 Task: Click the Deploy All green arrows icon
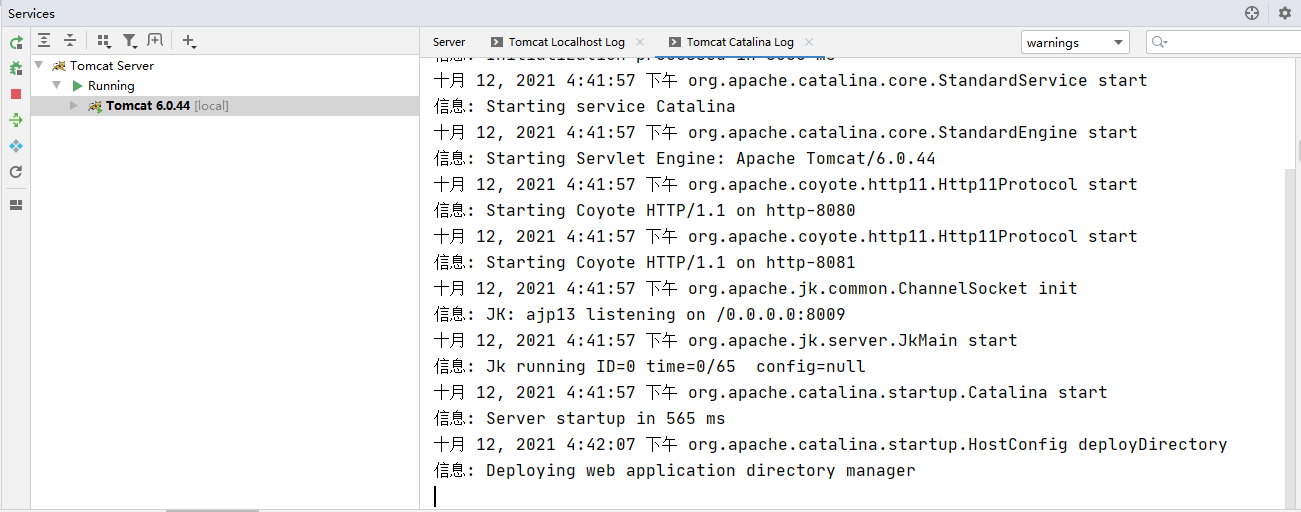coord(16,120)
